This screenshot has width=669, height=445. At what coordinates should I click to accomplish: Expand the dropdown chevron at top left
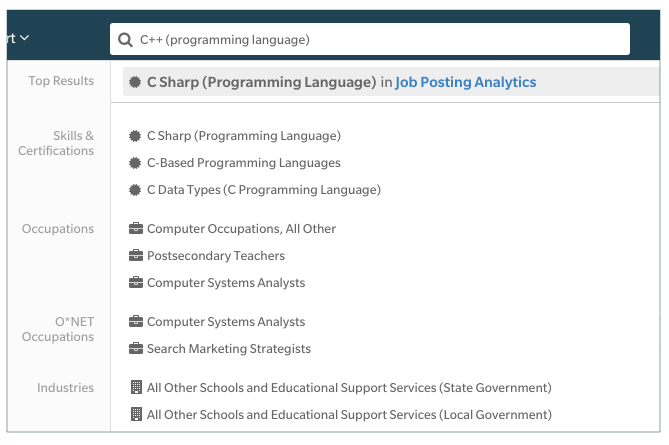pos(25,38)
